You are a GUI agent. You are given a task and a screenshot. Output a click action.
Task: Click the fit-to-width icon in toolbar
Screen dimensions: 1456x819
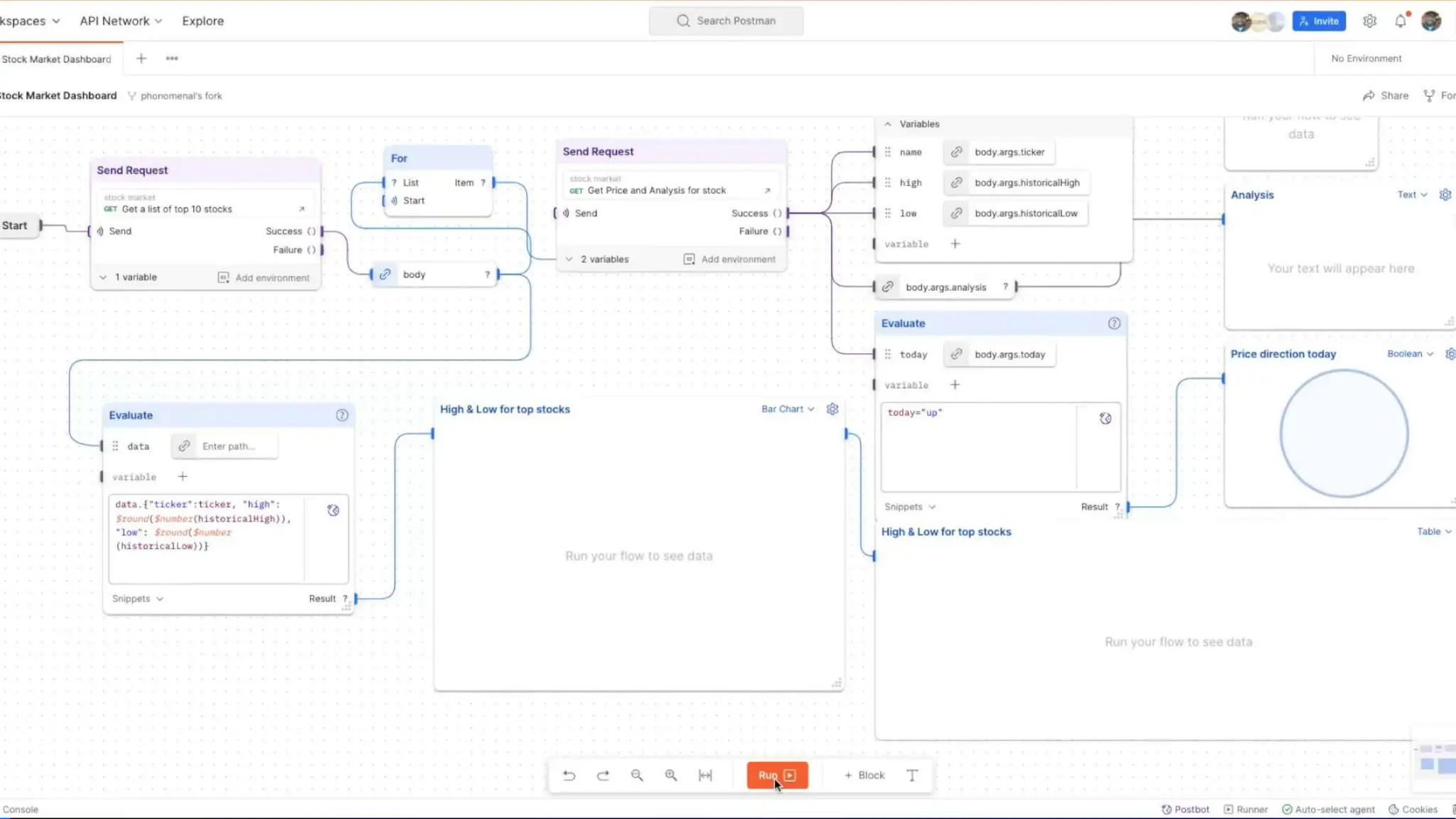point(705,775)
